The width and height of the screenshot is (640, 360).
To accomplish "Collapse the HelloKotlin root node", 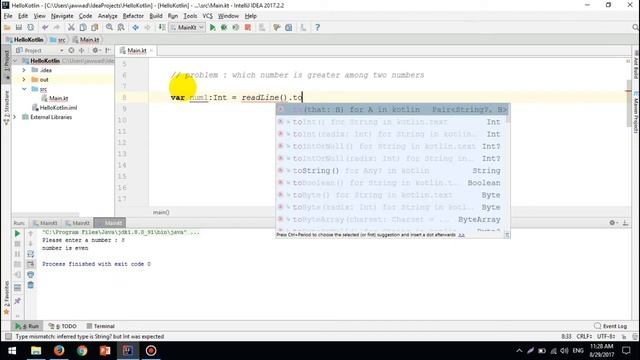I will (x=16, y=61).
